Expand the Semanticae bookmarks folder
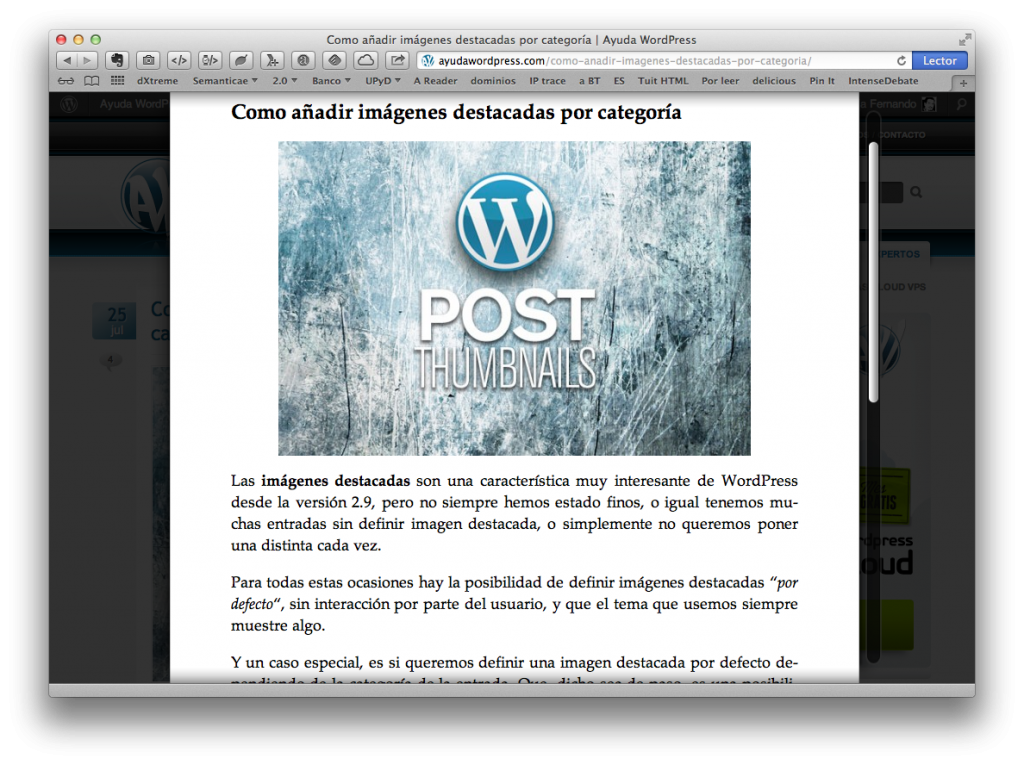 [225, 81]
